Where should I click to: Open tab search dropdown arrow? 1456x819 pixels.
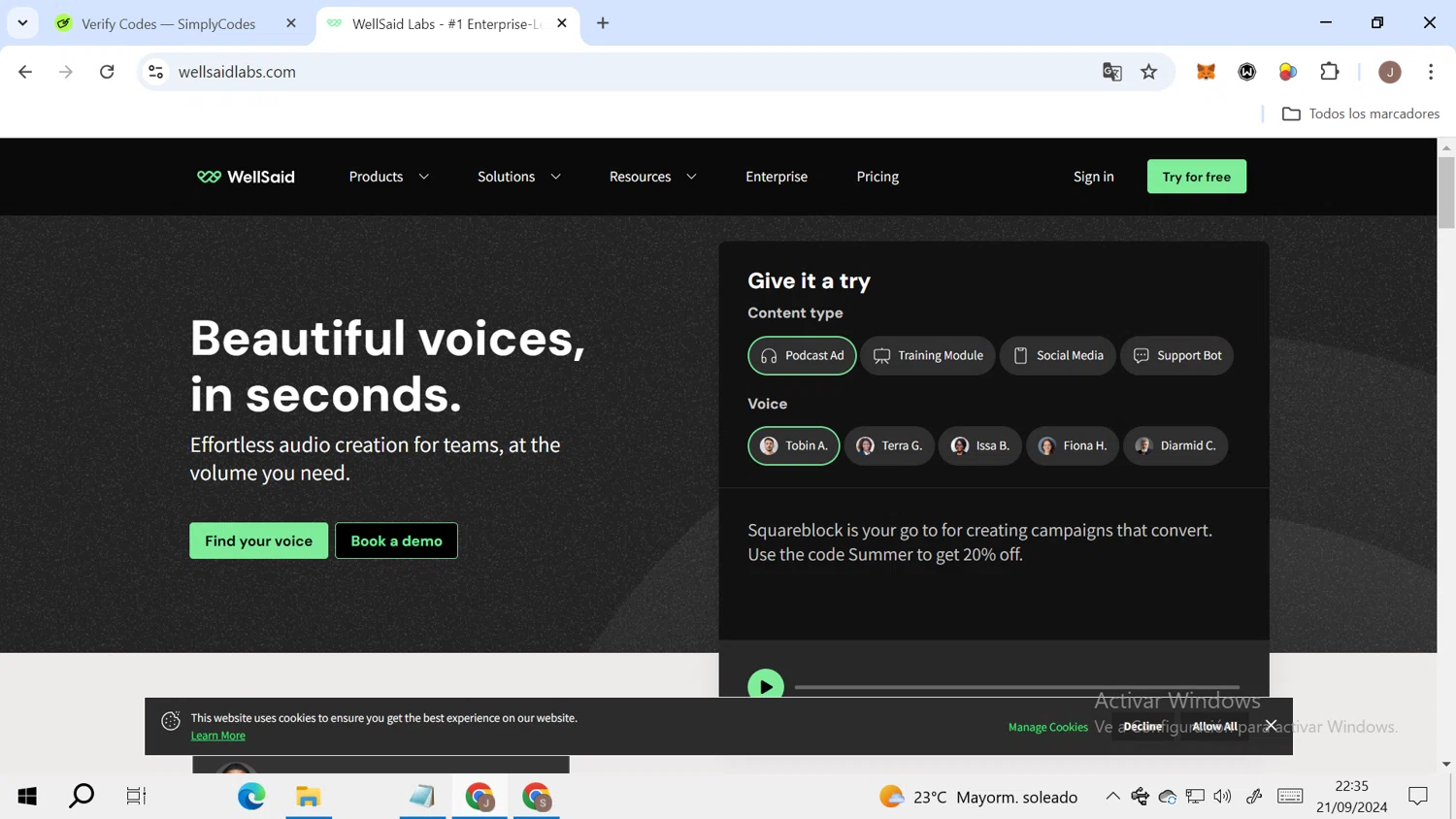[x=22, y=23]
